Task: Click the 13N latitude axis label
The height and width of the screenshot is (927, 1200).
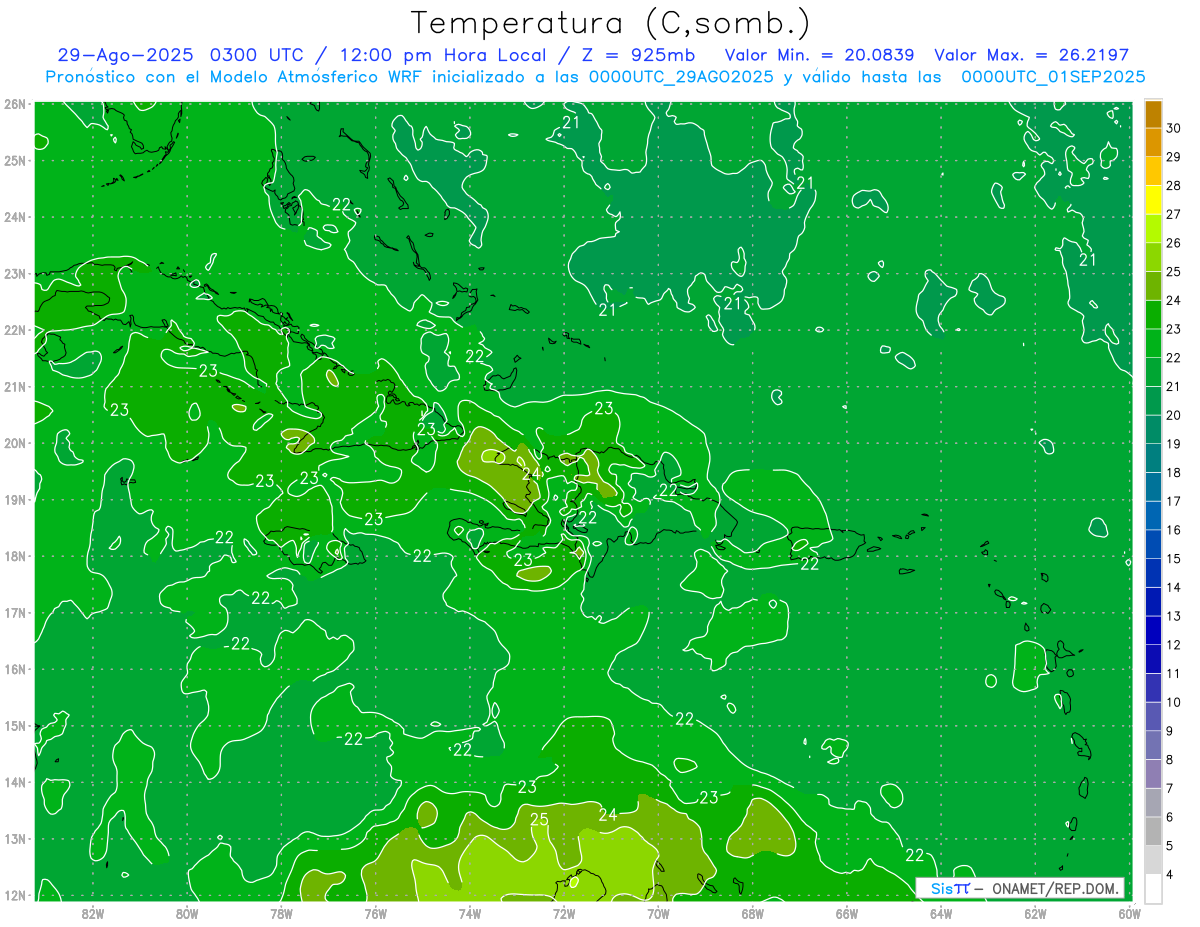Action: click(17, 838)
